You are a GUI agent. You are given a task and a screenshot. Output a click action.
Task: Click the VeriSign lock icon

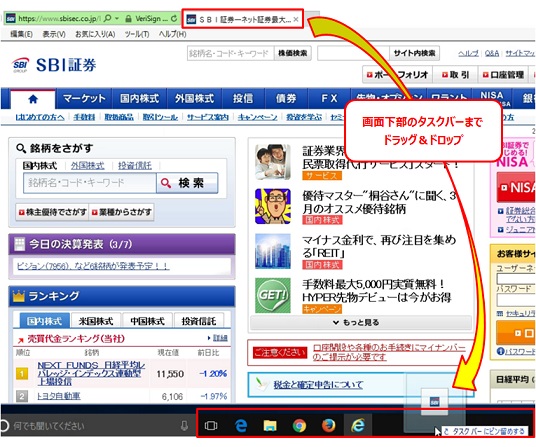point(128,18)
